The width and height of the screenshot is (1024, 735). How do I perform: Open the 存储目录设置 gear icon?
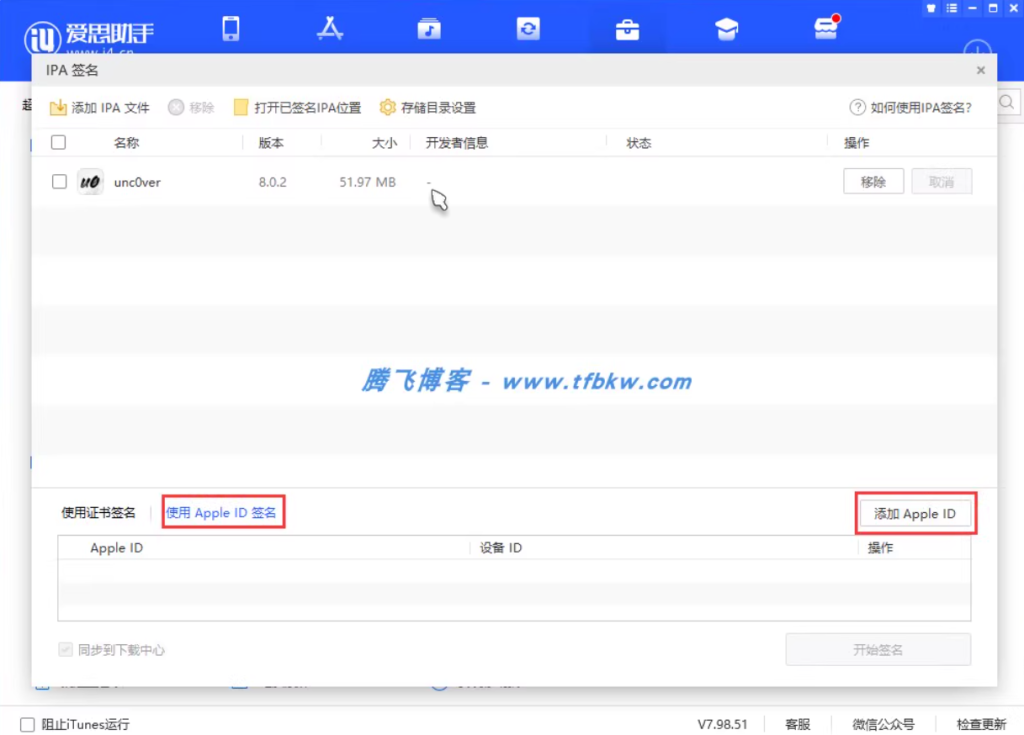coord(387,107)
